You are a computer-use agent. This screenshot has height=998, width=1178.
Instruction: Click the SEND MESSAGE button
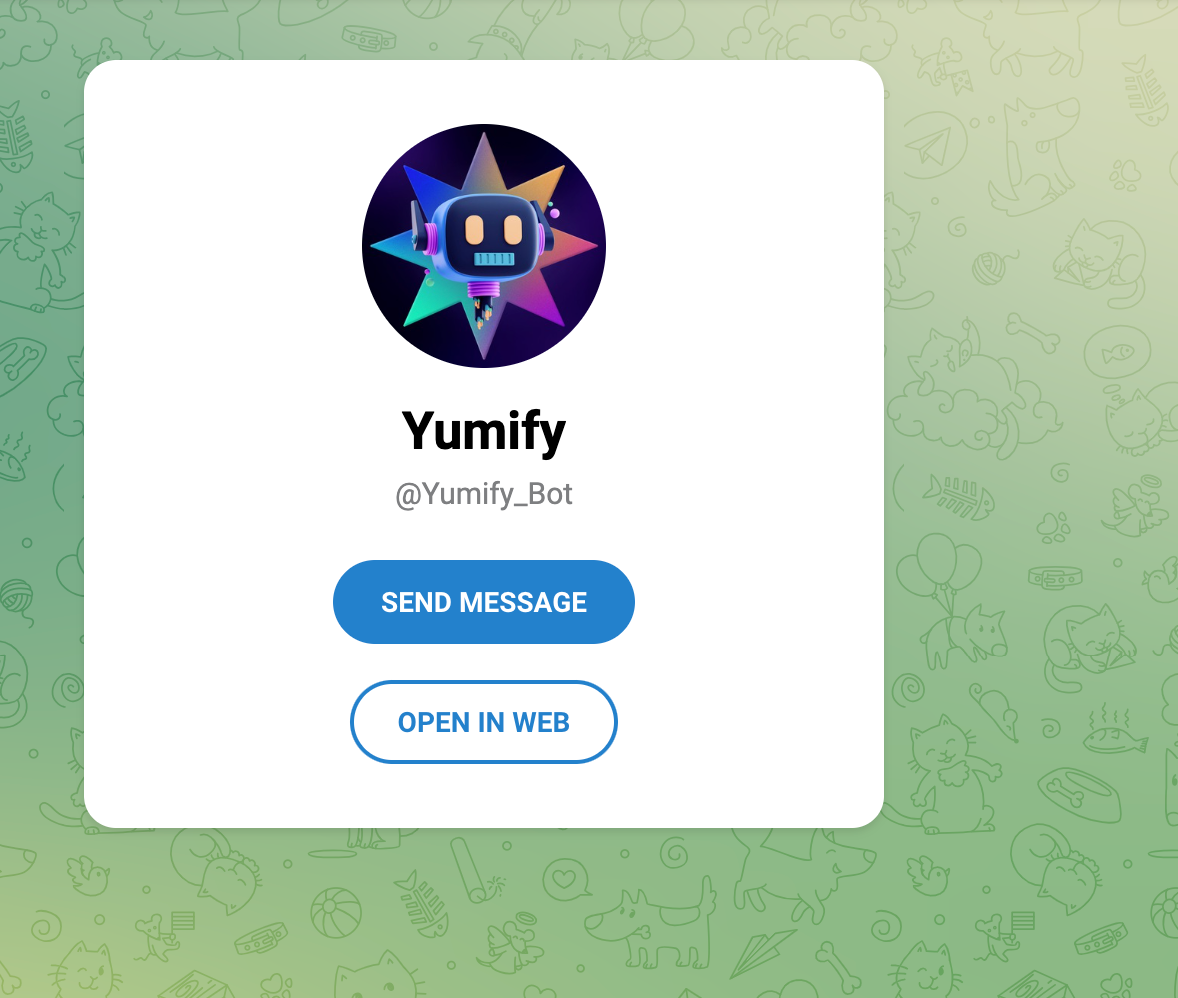coord(484,602)
